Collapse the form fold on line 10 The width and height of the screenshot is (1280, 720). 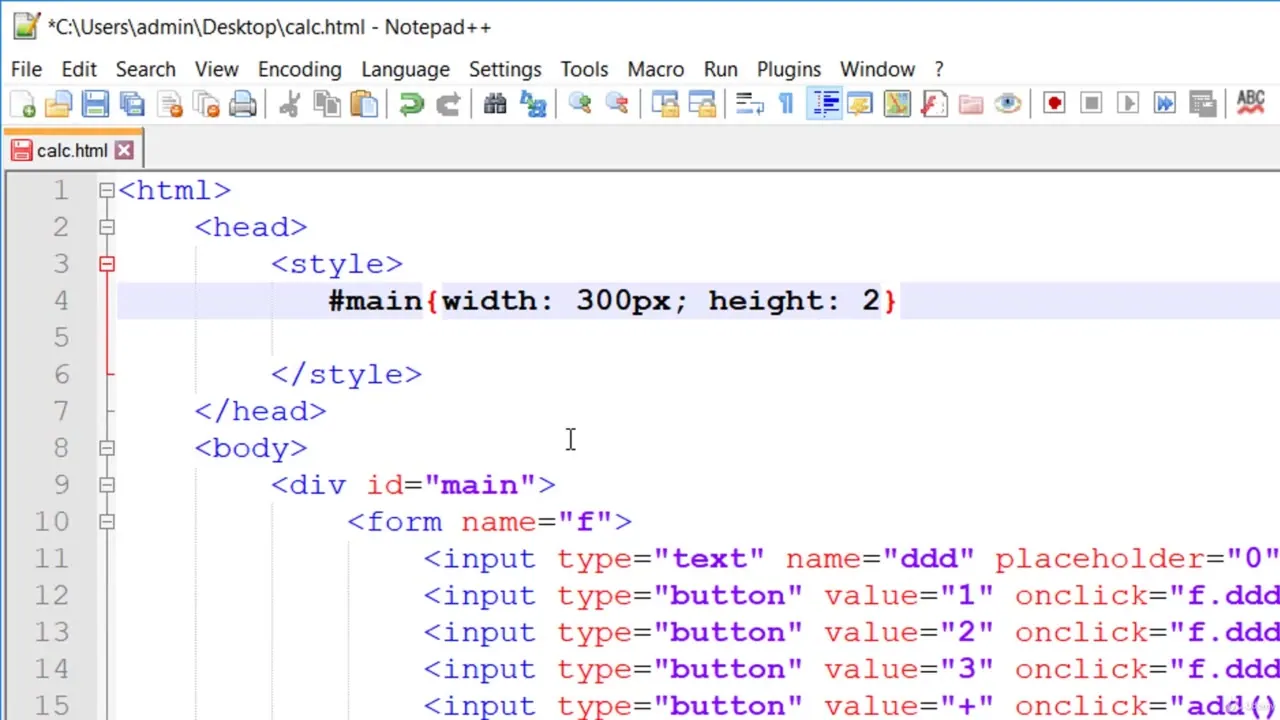tap(107, 522)
